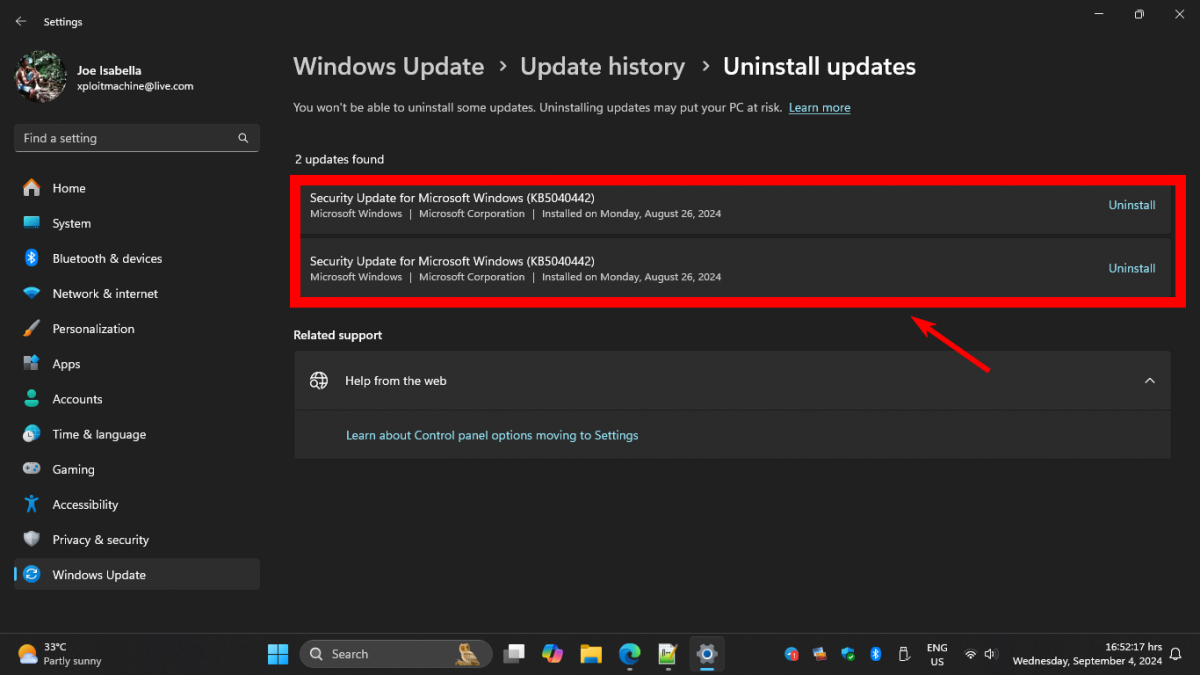
Task: Launch Copilot from the taskbar
Action: 552,654
